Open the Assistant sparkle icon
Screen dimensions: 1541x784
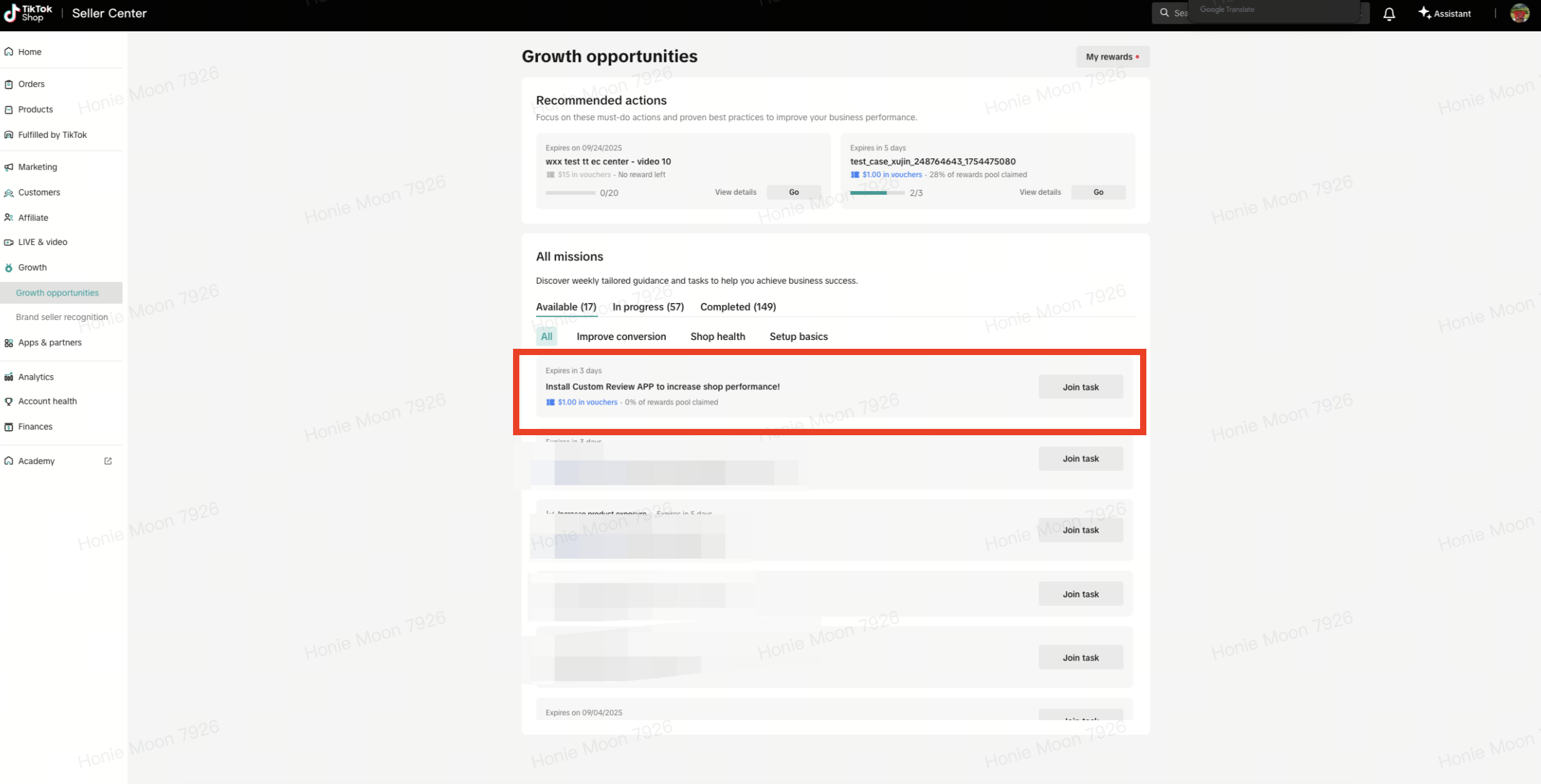[1424, 13]
